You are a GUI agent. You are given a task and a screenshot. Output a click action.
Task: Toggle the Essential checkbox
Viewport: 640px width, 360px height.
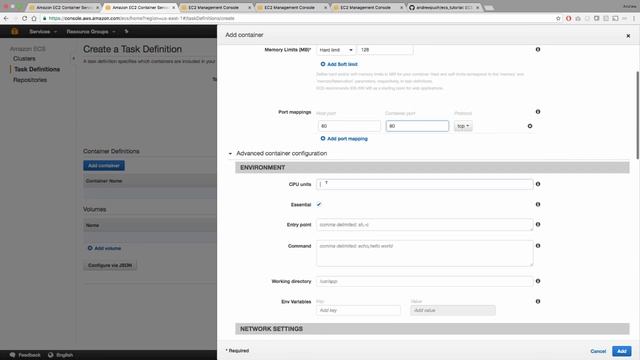[319, 204]
